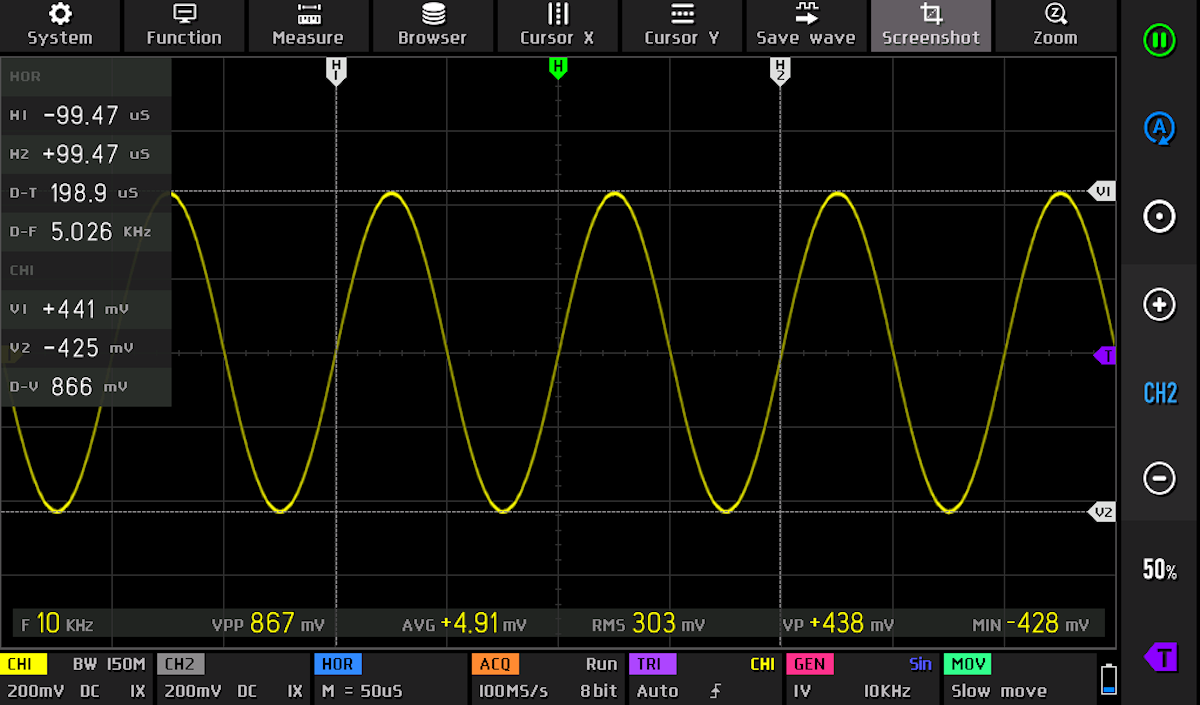The width and height of the screenshot is (1200, 705).
Task: Pause acquisition with green run/stop button
Action: [1159, 41]
